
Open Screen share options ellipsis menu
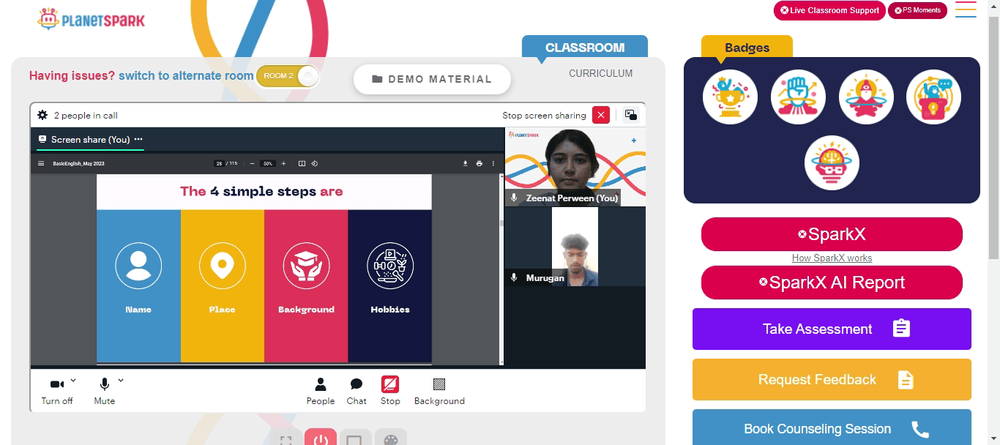138,139
